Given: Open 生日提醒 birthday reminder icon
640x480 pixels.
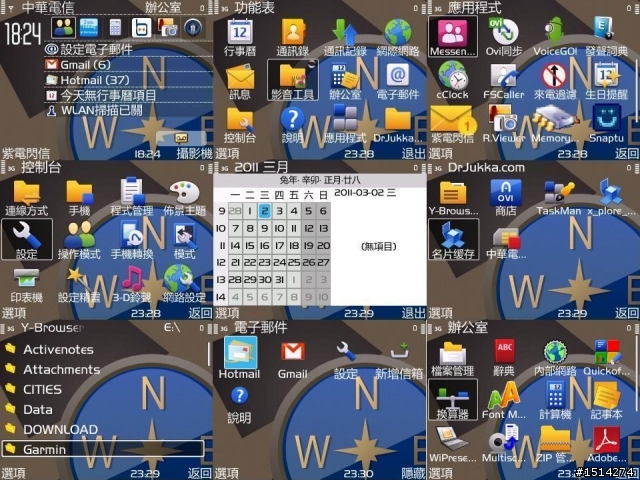Looking at the screenshot, I should (x=606, y=76).
